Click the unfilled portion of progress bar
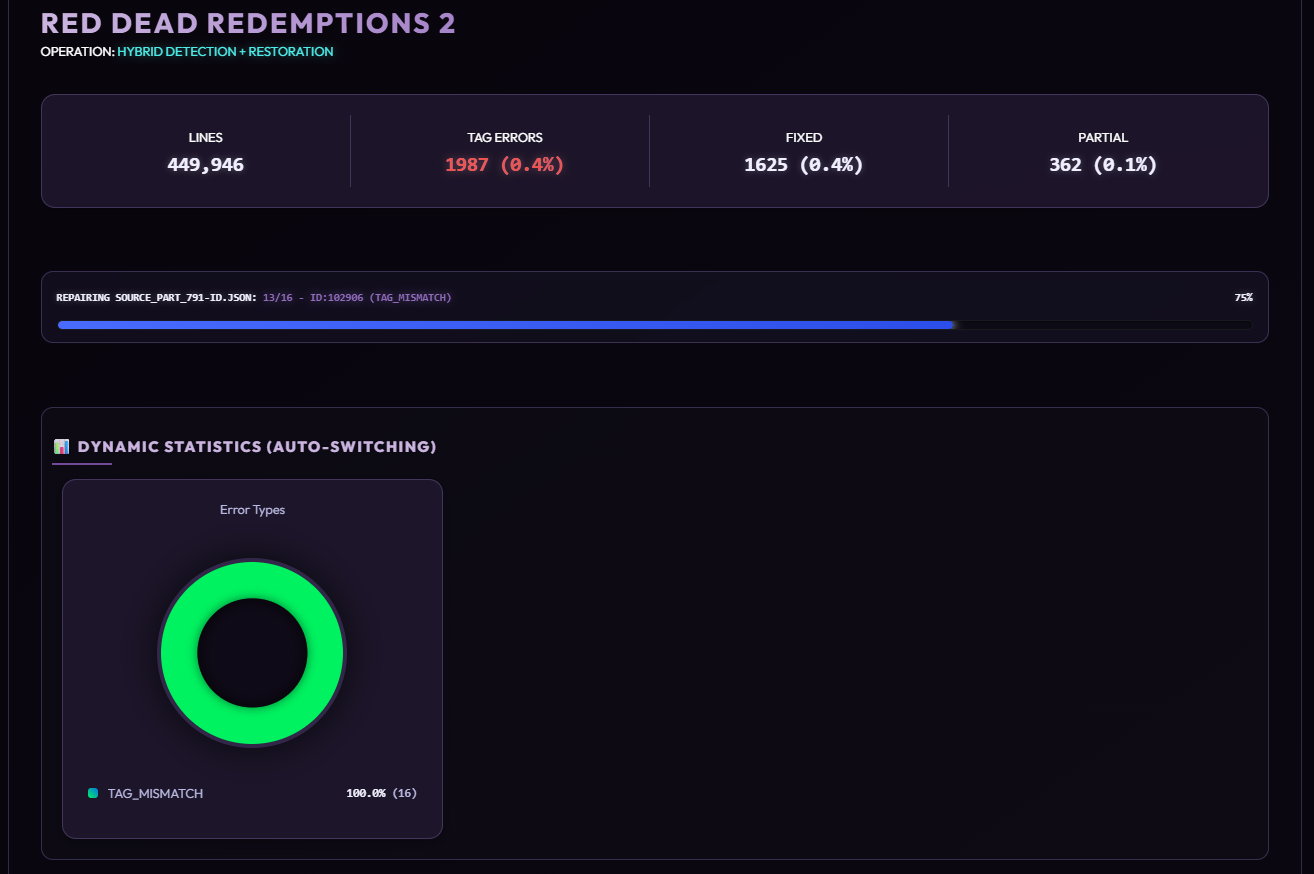This screenshot has height=874, width=1314. (1100, 325)
